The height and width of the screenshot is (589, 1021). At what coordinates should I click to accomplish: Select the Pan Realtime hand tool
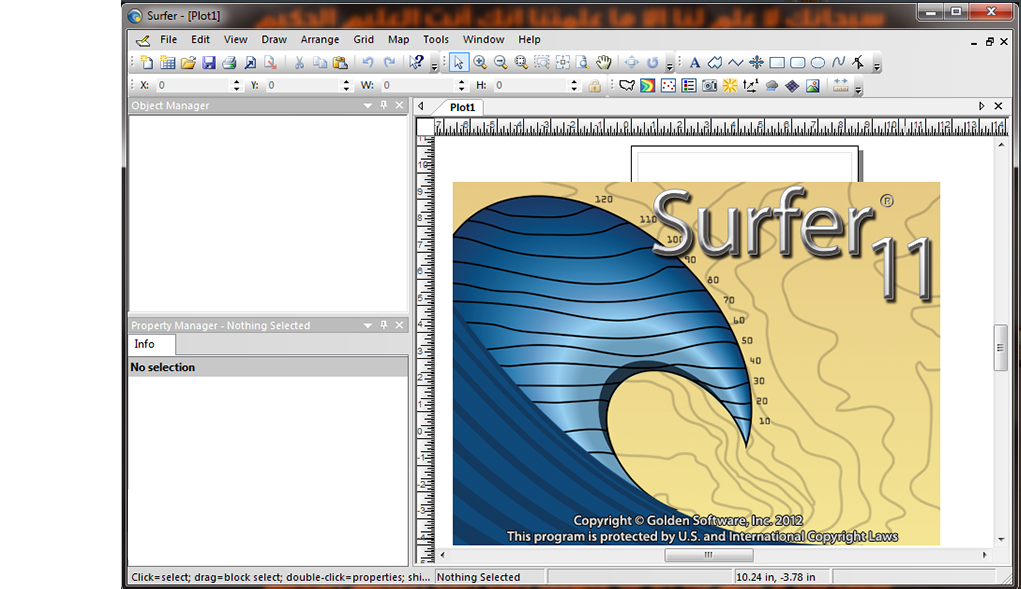603,62
